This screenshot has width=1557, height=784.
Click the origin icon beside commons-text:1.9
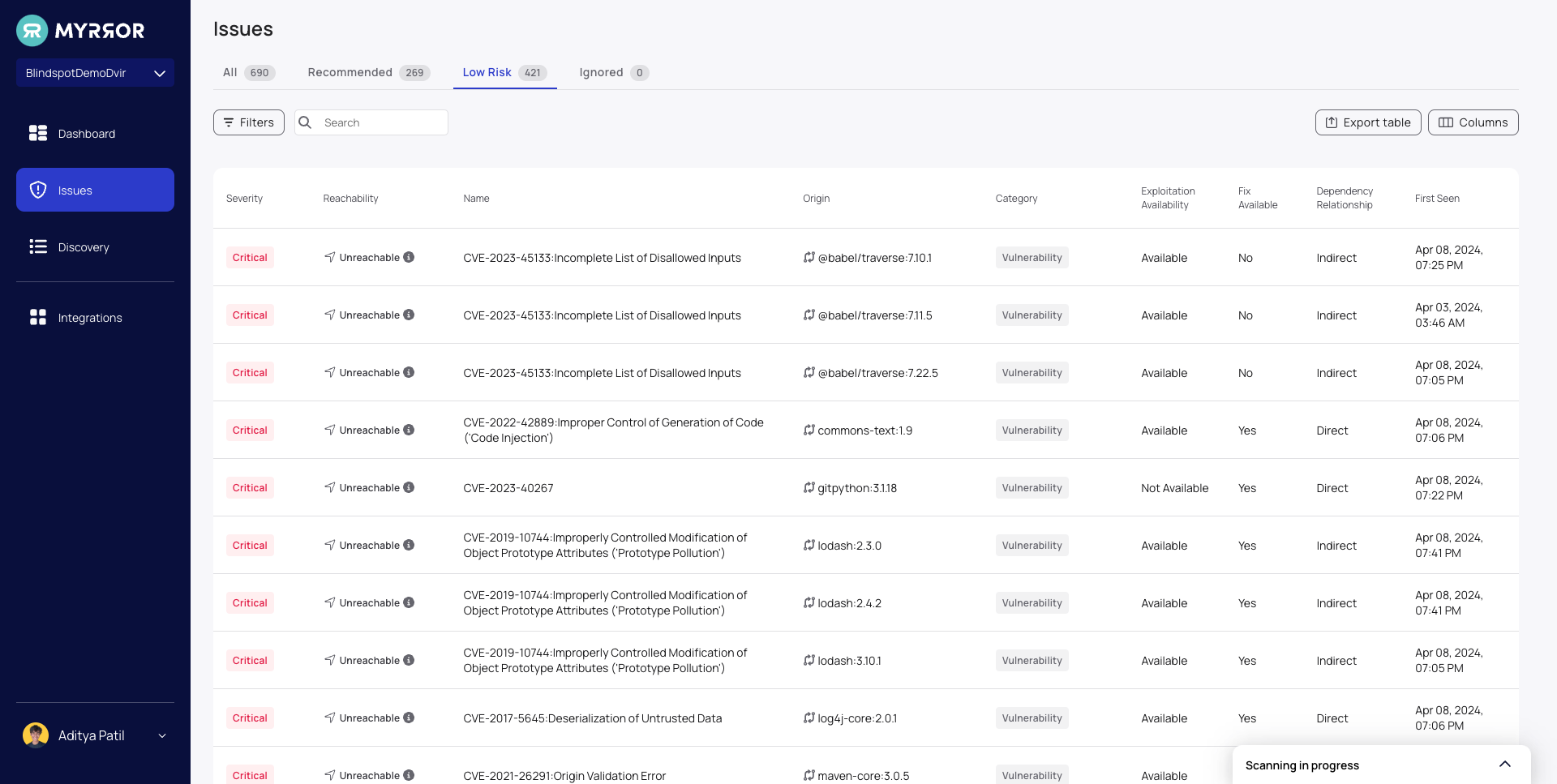click(x=809, y=430)
